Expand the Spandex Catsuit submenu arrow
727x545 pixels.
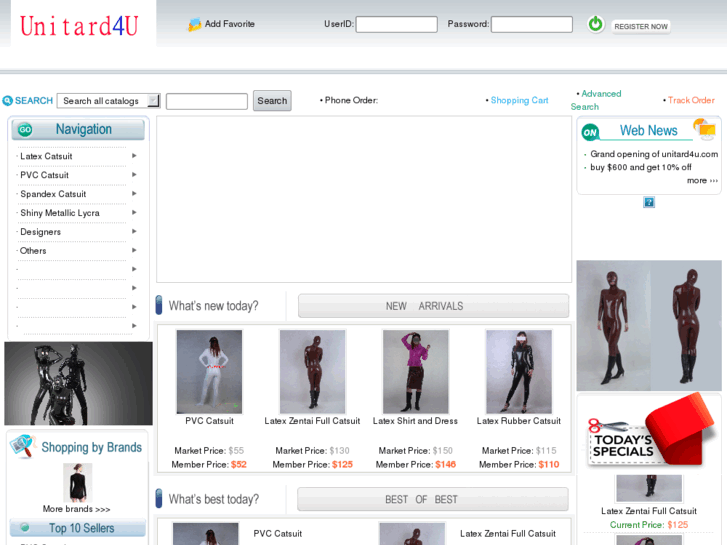134,193
